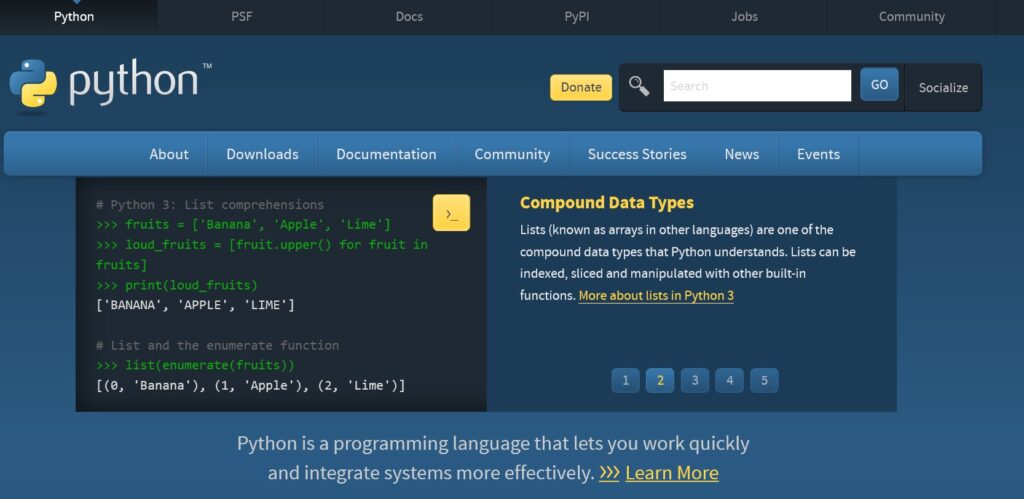Go to the PyPI top tab

[577, 17]
